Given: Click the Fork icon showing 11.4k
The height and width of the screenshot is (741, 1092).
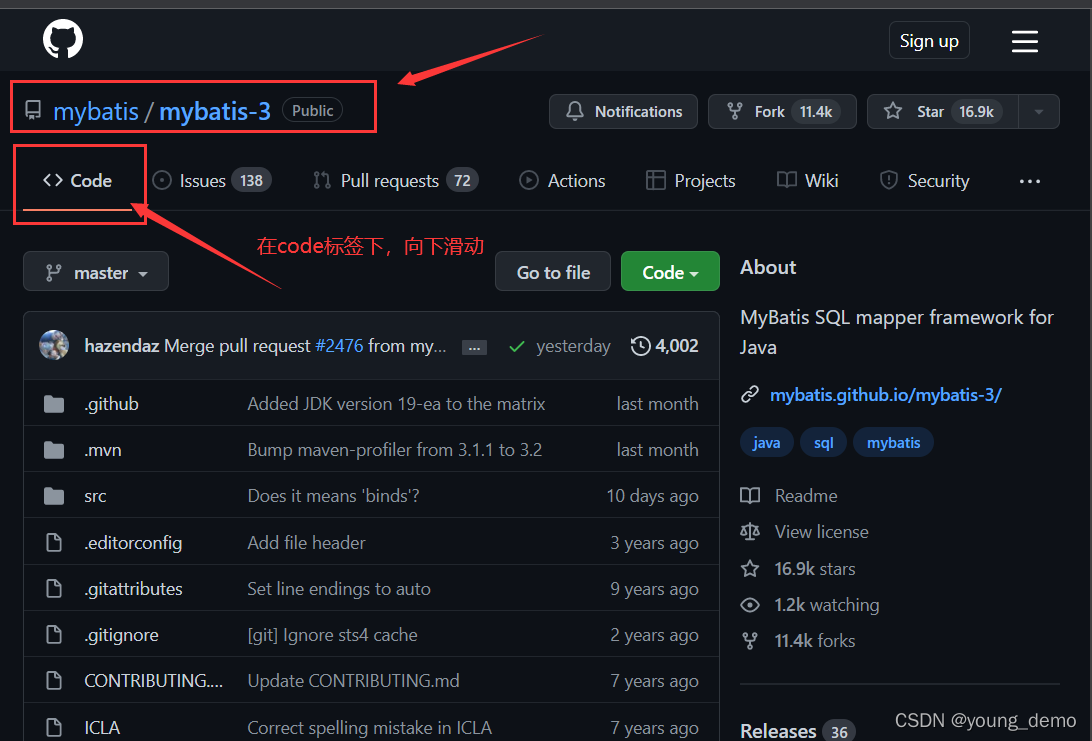Looking at the screenshot, I should tap(737, 111).
